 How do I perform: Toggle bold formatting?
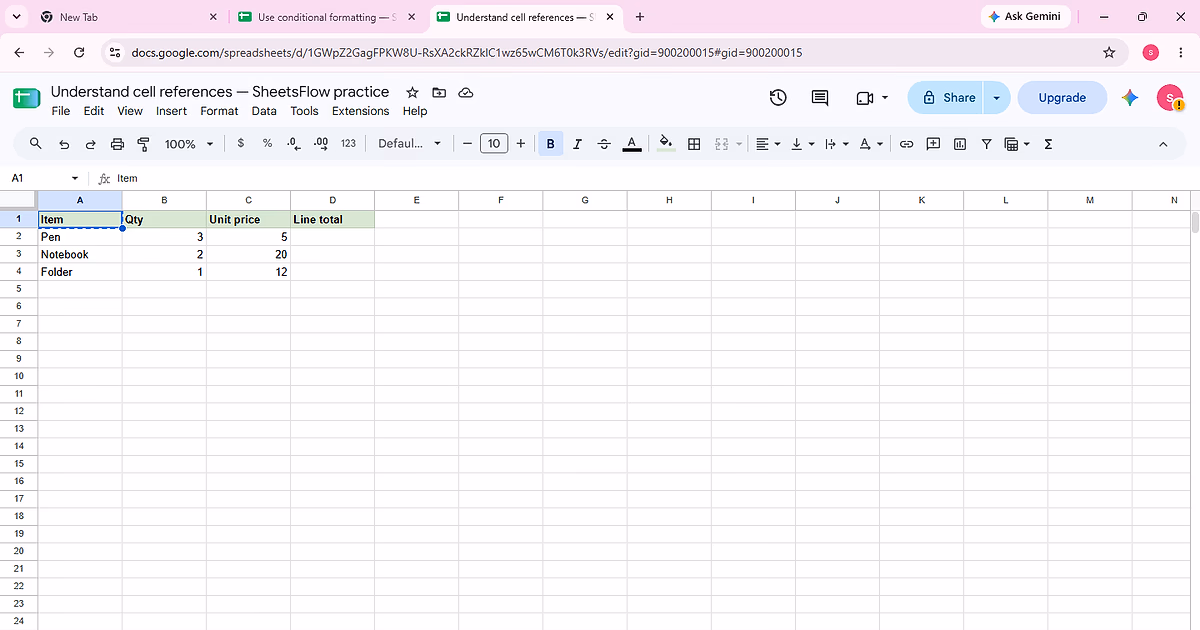click(x=550, y=144)
